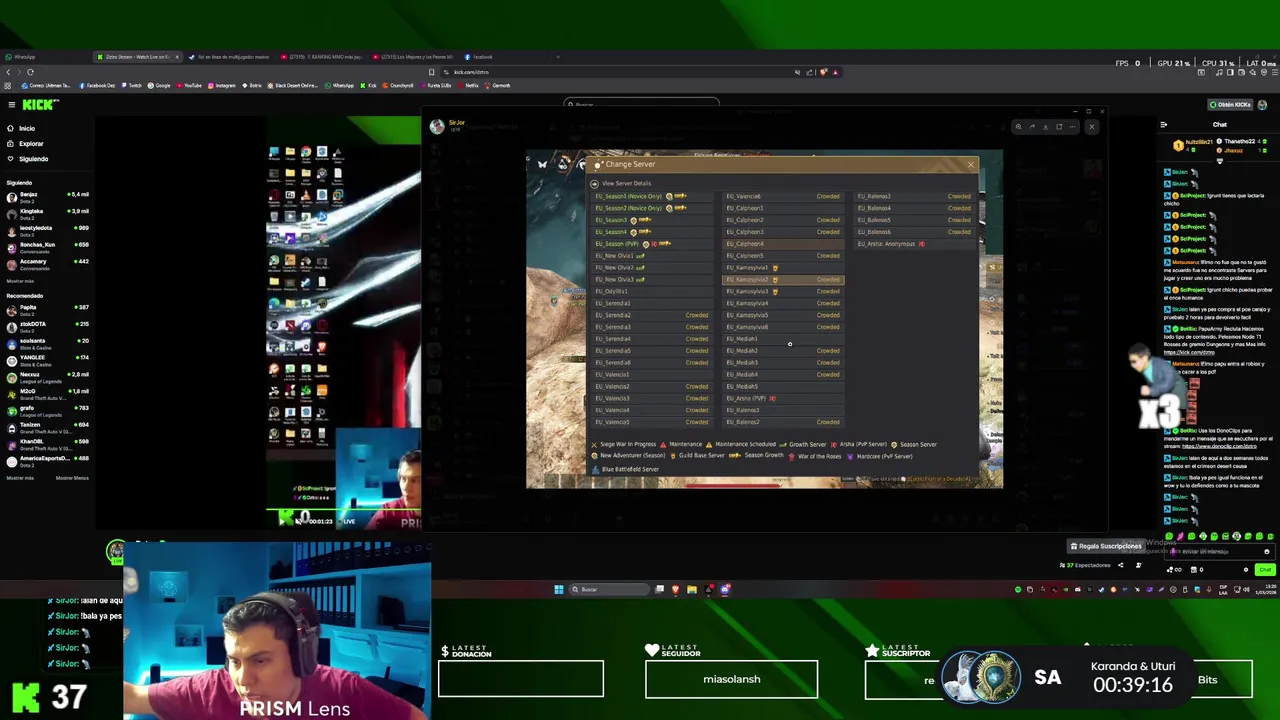Open the Black Desert Online bookmark
1280x720 pixels.
click(x=293, y=85)
